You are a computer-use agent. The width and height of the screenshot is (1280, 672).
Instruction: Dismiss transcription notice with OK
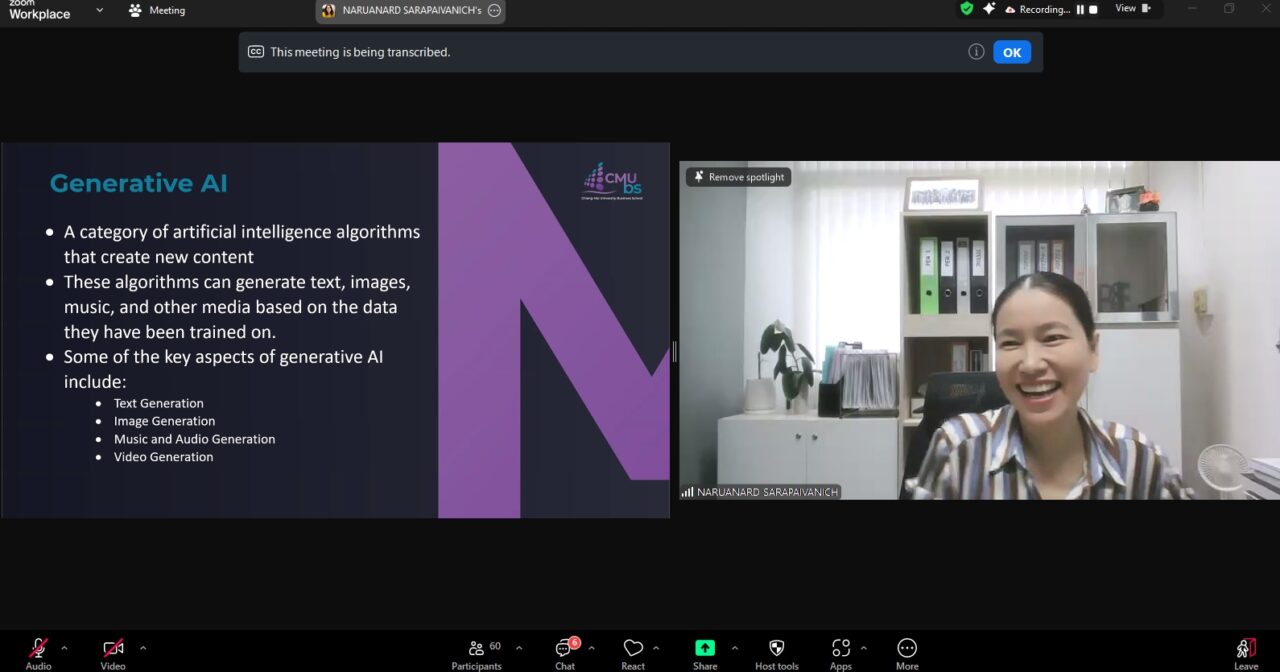1012,52
